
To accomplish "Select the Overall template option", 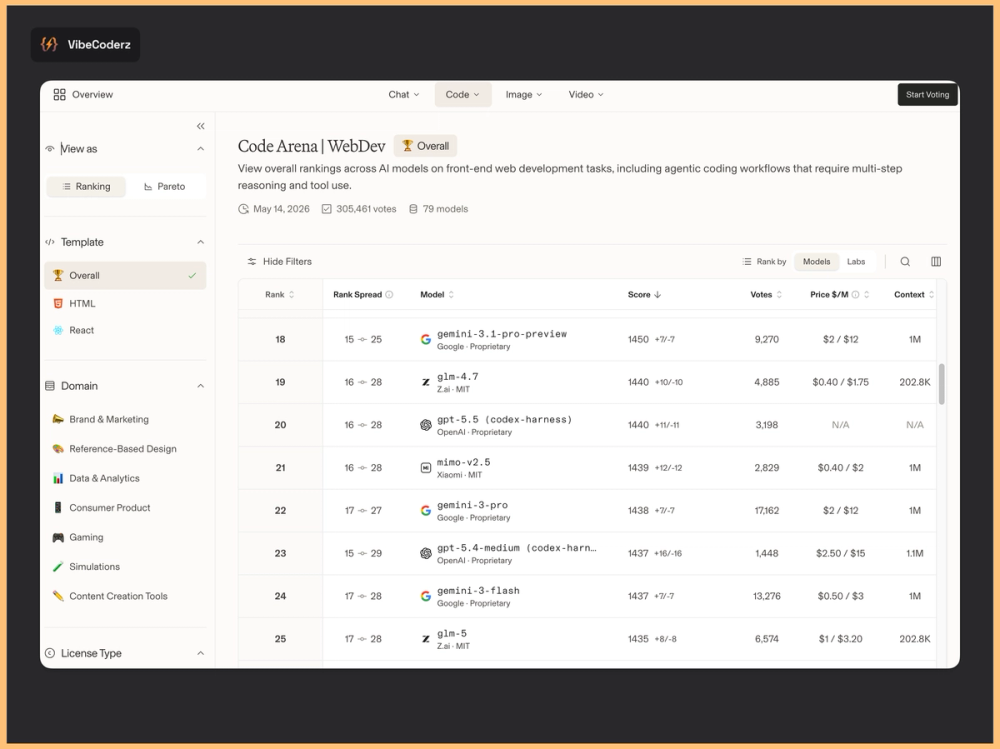I will point(126,276).
